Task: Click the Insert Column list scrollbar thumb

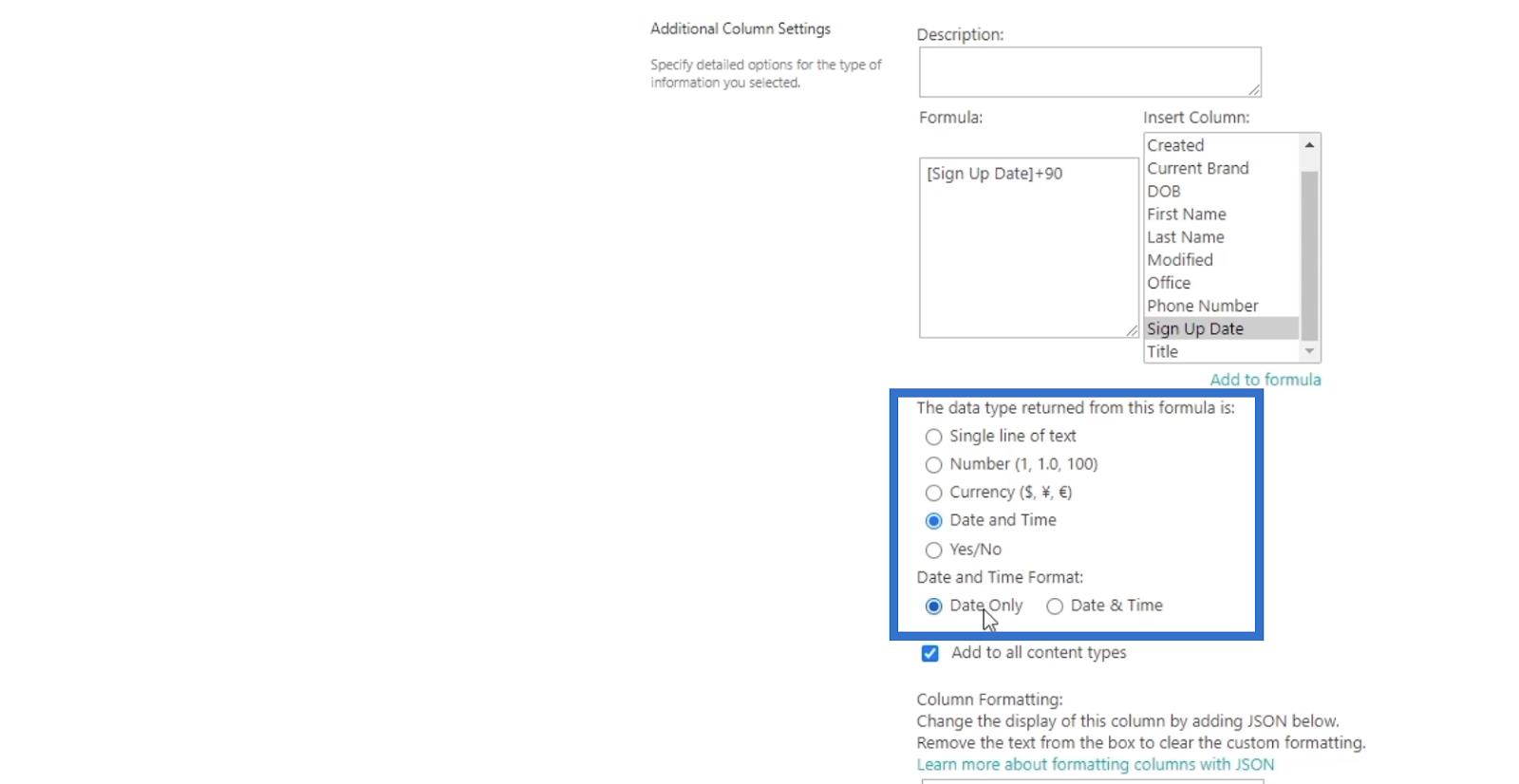Action: point(1310,255)
